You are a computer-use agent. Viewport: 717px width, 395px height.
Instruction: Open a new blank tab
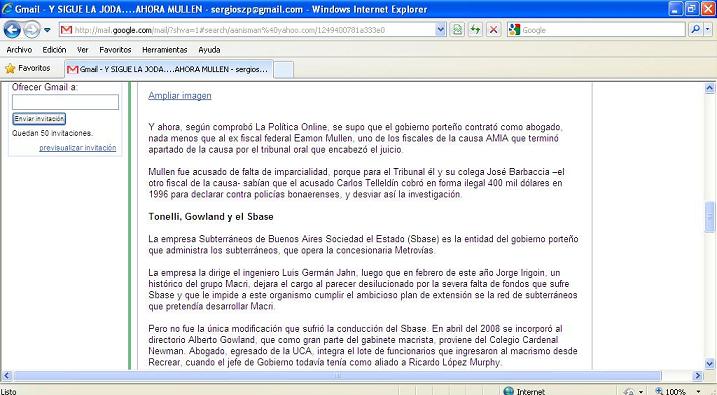coord(284,69)
